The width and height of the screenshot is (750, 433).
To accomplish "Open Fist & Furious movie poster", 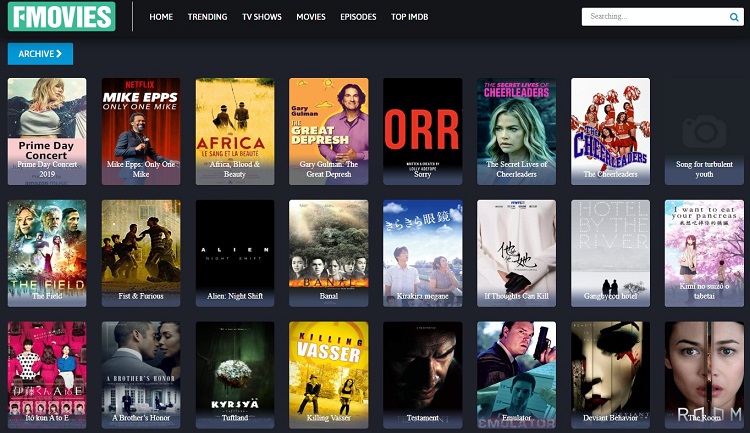I will click(x=141, y=253).
